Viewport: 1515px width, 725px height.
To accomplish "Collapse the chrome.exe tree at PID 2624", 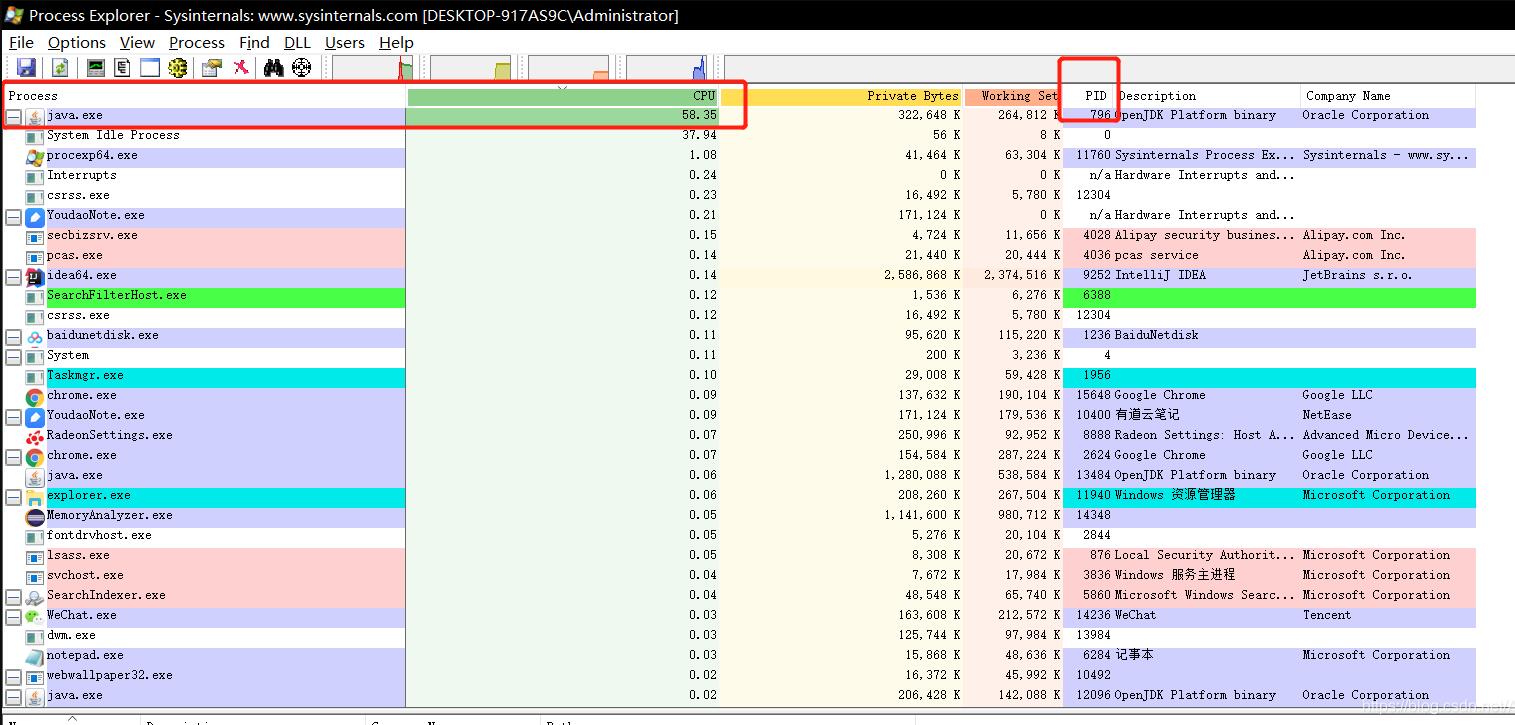I will click(x=14, y=456).
